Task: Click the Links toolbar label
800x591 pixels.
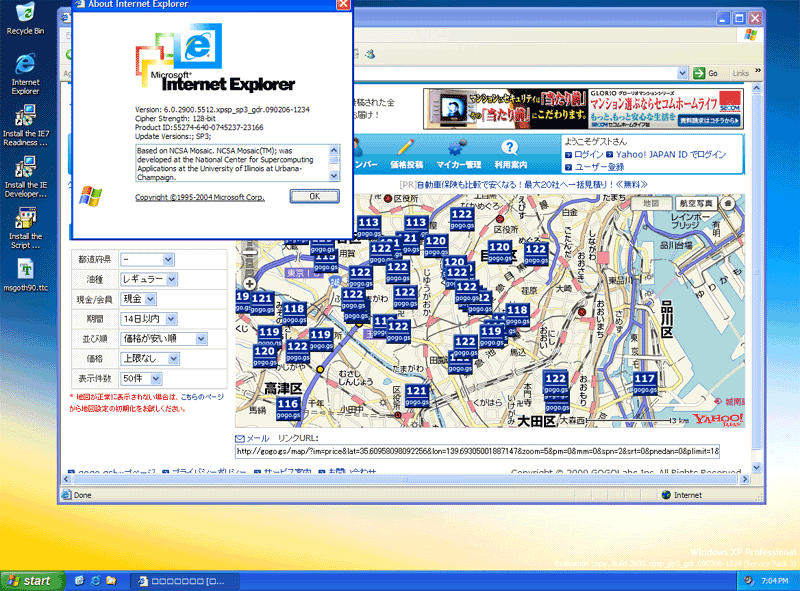Action: (740, 73)
